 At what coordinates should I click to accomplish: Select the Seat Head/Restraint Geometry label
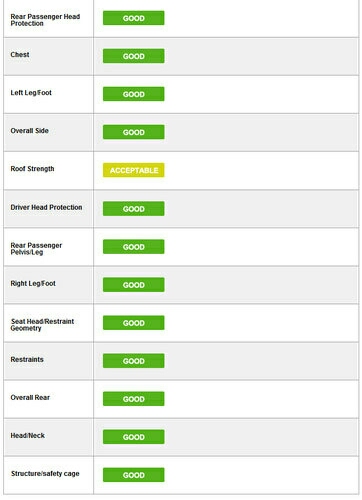42,325
